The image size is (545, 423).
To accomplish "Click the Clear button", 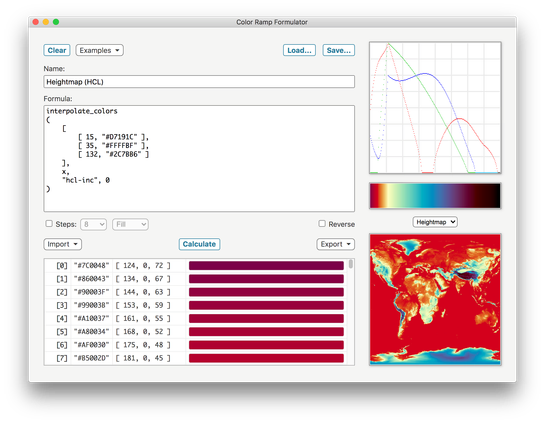I will tap(57, 50).
